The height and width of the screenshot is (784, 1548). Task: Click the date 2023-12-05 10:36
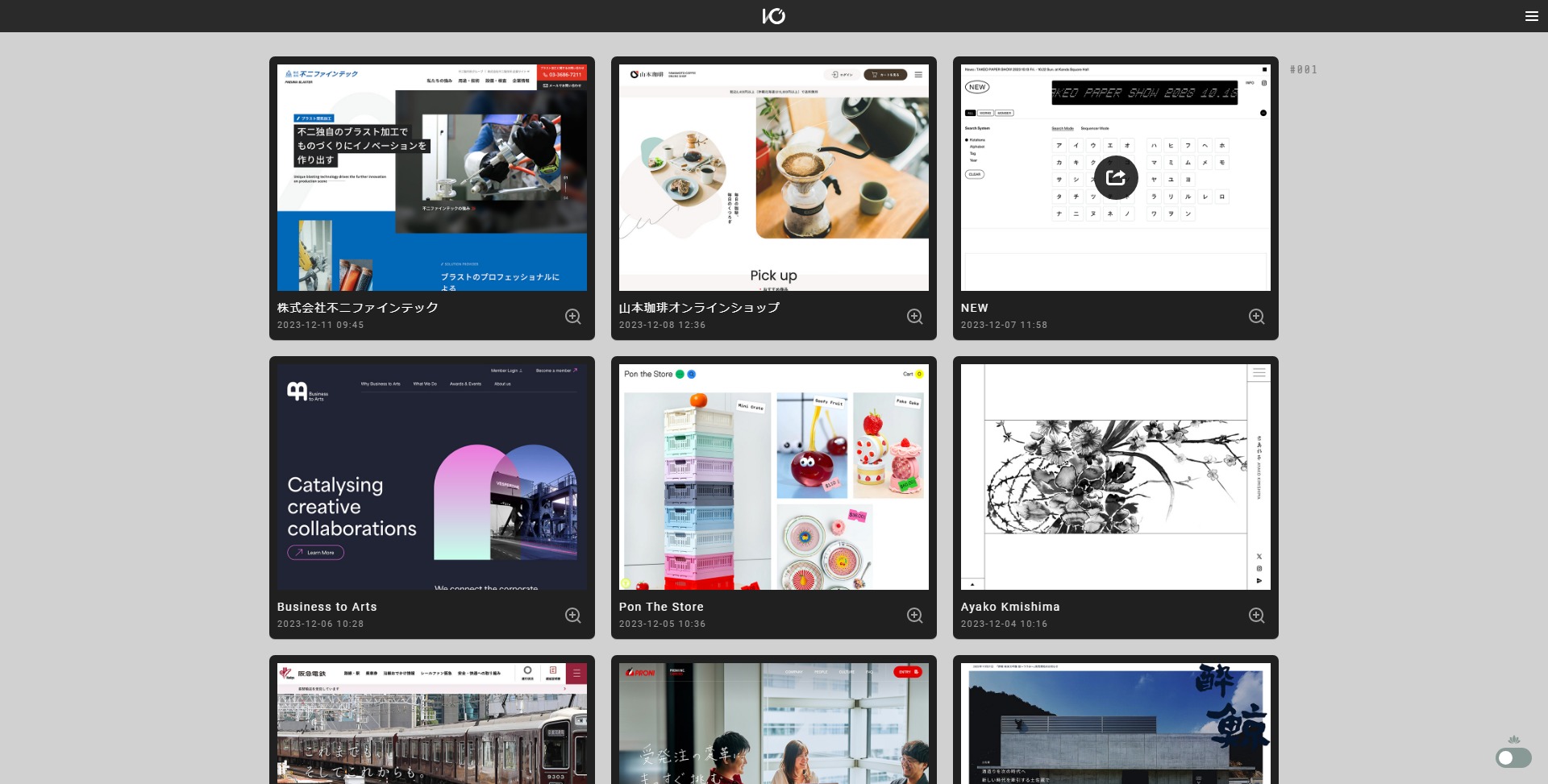click(663, 624)
